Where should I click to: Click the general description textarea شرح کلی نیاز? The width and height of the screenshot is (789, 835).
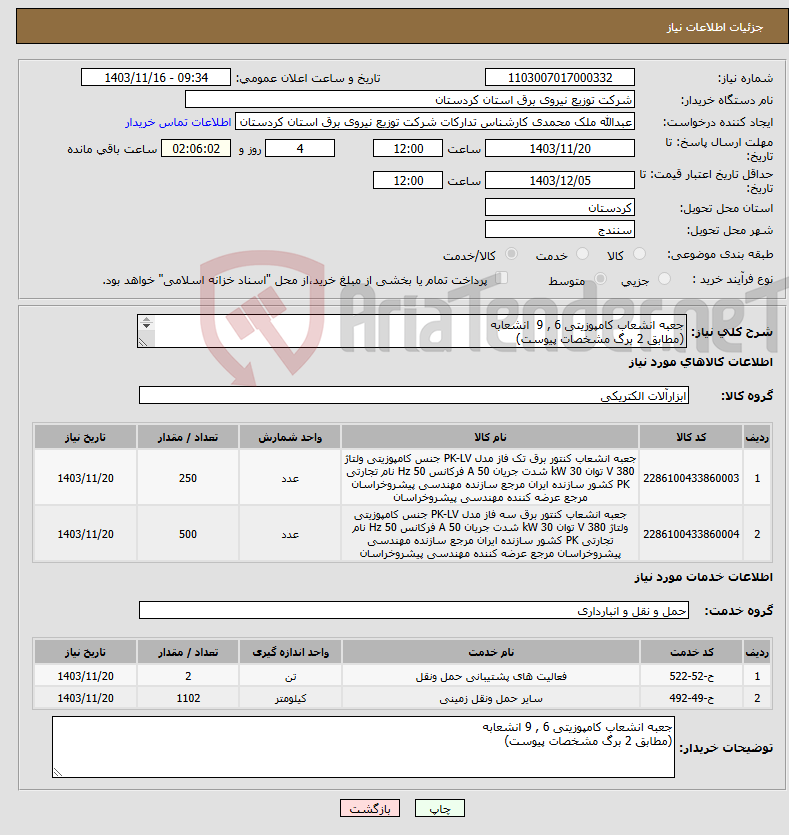412,331
